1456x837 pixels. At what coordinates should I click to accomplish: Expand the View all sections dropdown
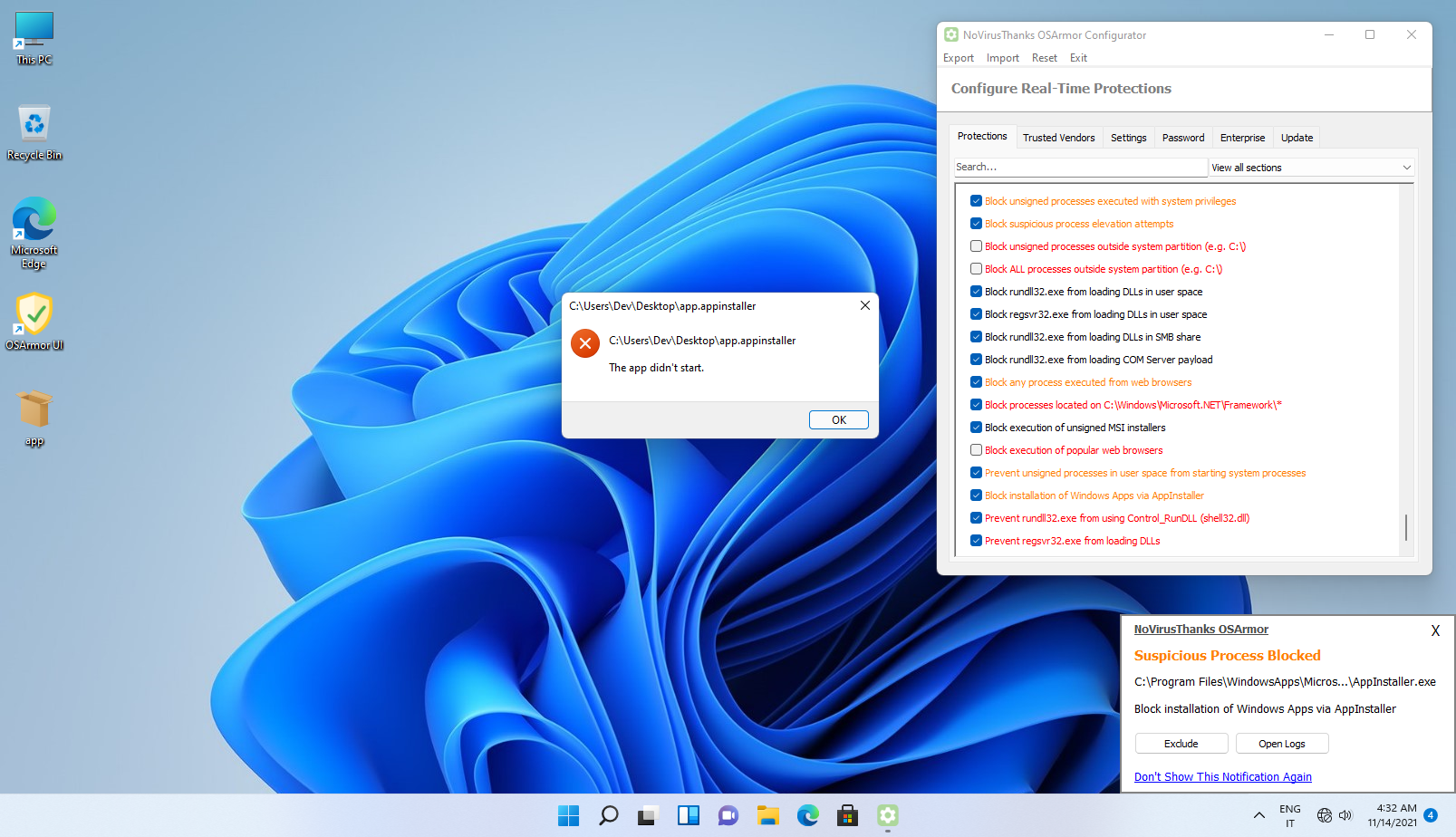(1311, 168)
